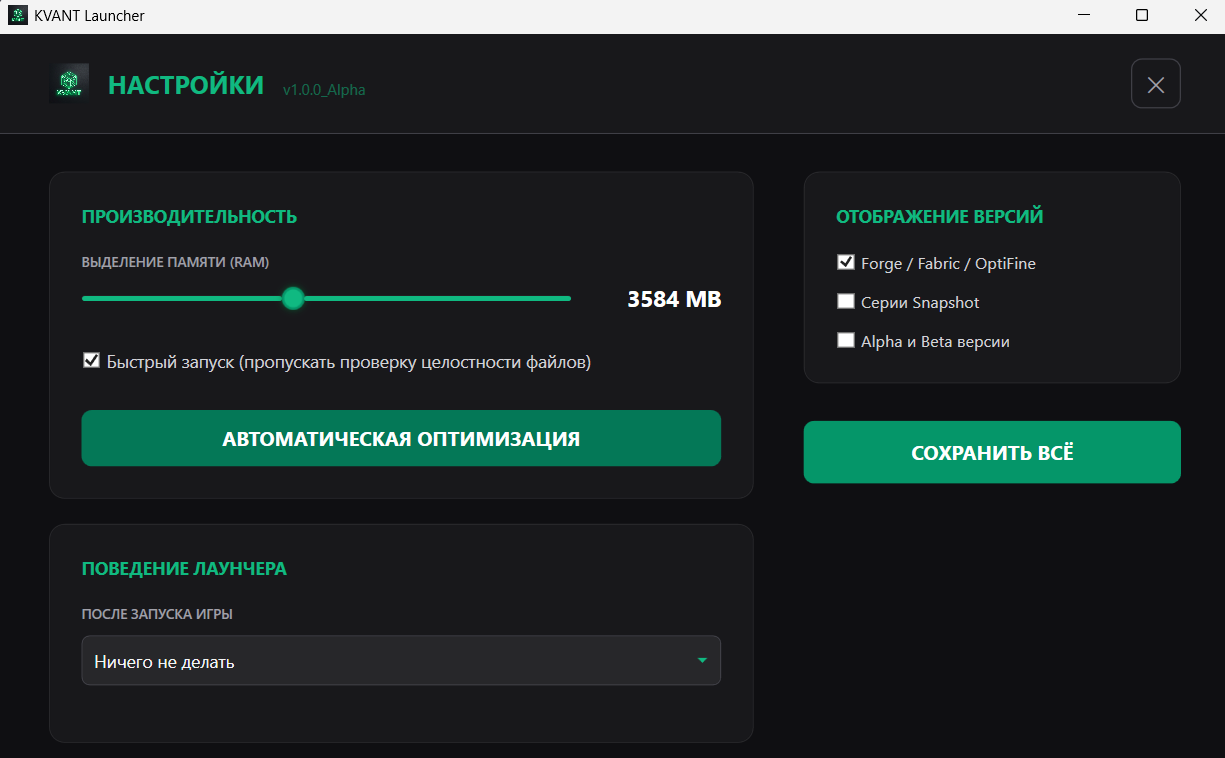Disable the Быстрый запуск checkbox
Viewport: 1225px width, 758px height.
pos(91,361)
